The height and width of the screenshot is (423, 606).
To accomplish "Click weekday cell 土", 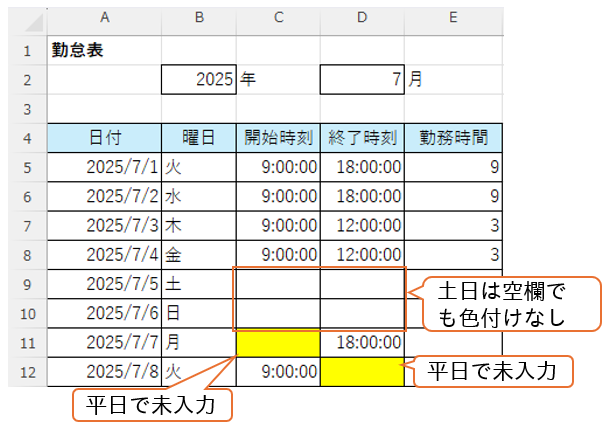I will [x=199, y=284].
